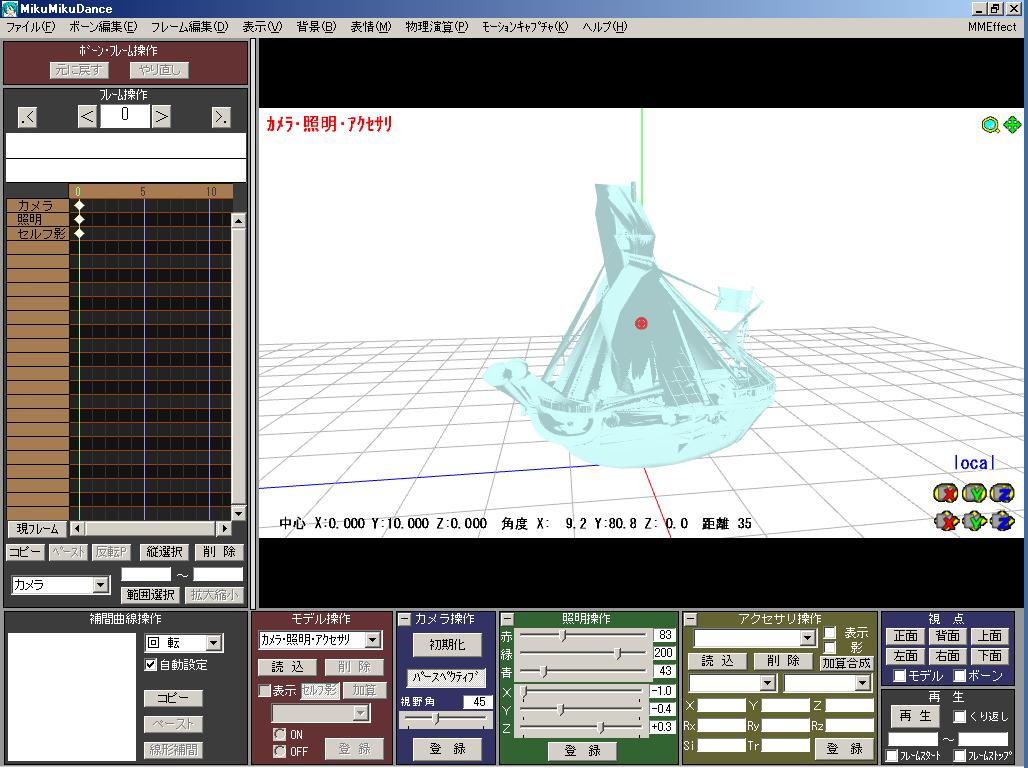Click the camera 初期化 button
This screenshot has height=768, width=1028.
447,645
